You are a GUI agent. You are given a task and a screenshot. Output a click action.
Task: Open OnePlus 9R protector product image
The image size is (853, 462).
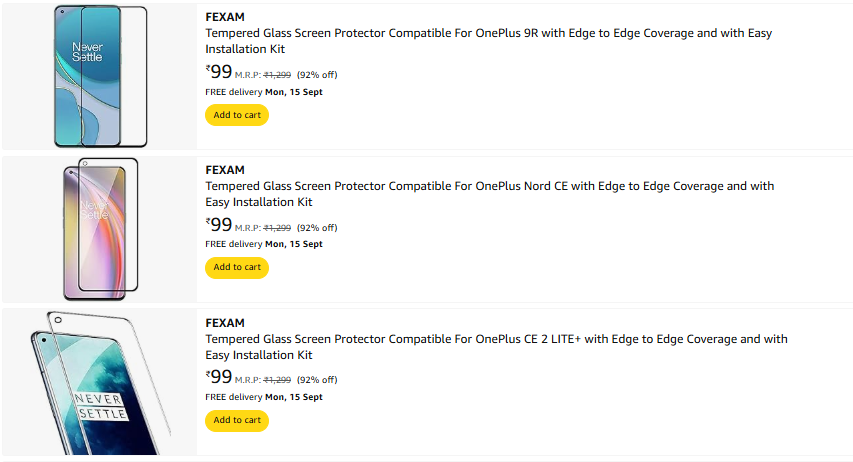[100, 76]
